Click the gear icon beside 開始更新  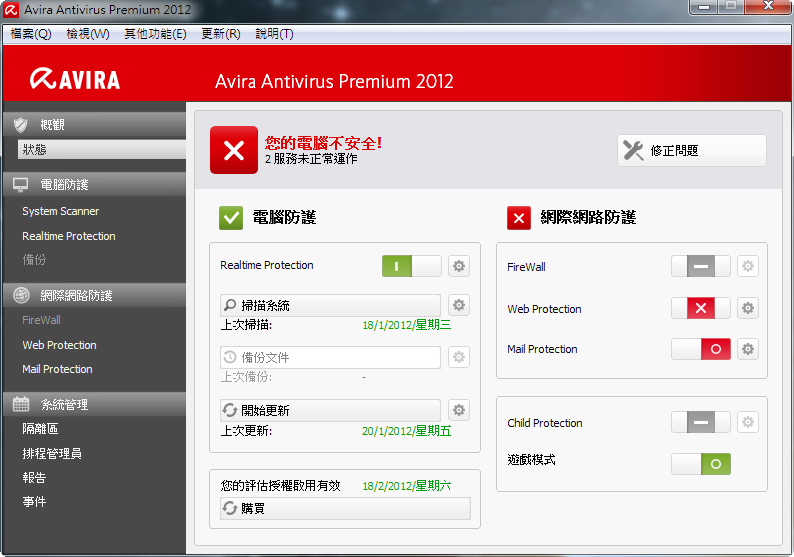point(459,410)
